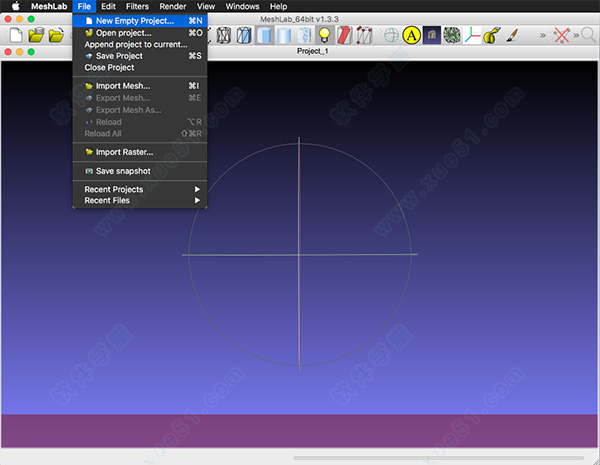
Task: Activate the yellow Align tool
Action: [x=411, y=35]
